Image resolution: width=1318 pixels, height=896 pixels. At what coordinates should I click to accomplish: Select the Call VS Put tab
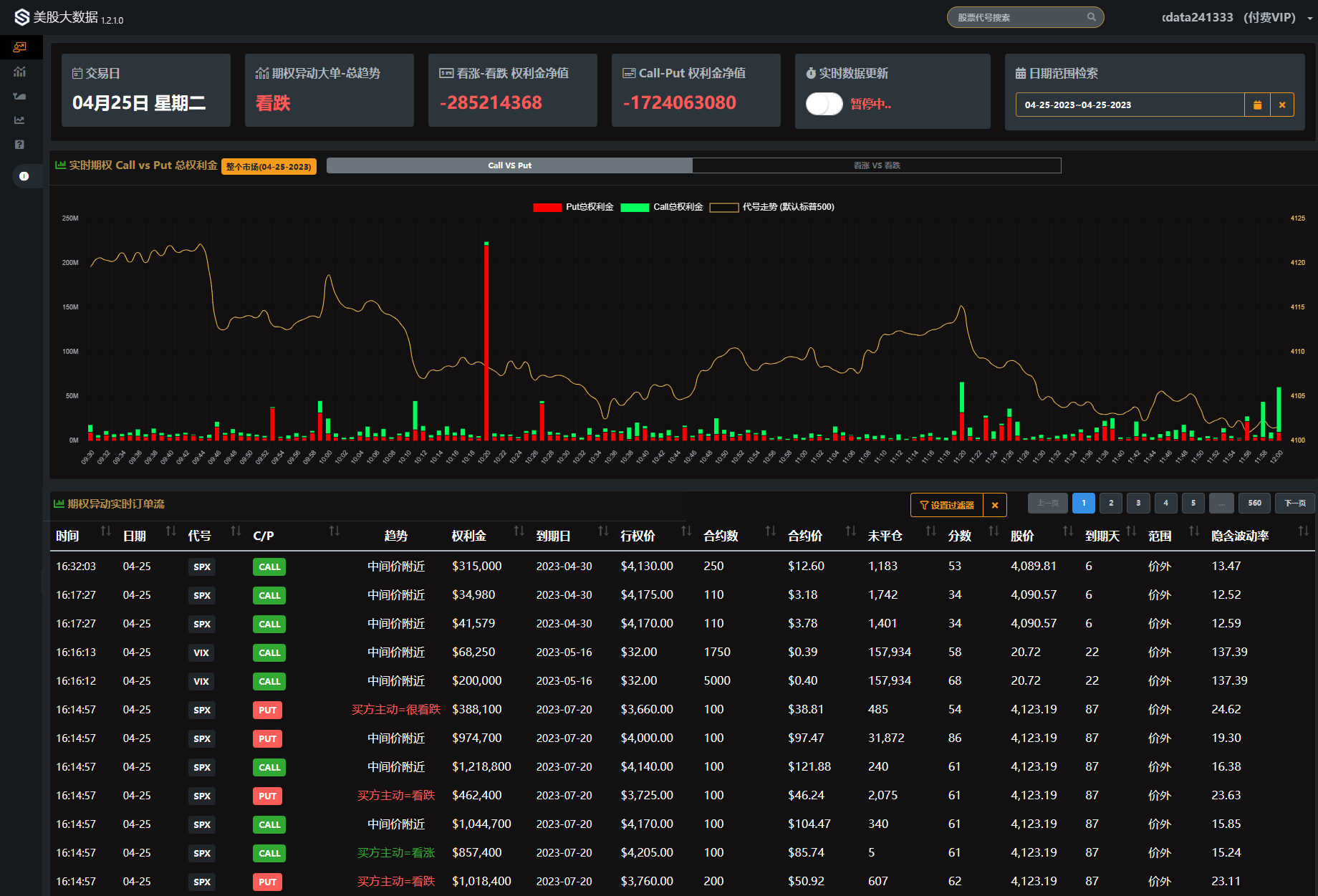pos(509,165)
